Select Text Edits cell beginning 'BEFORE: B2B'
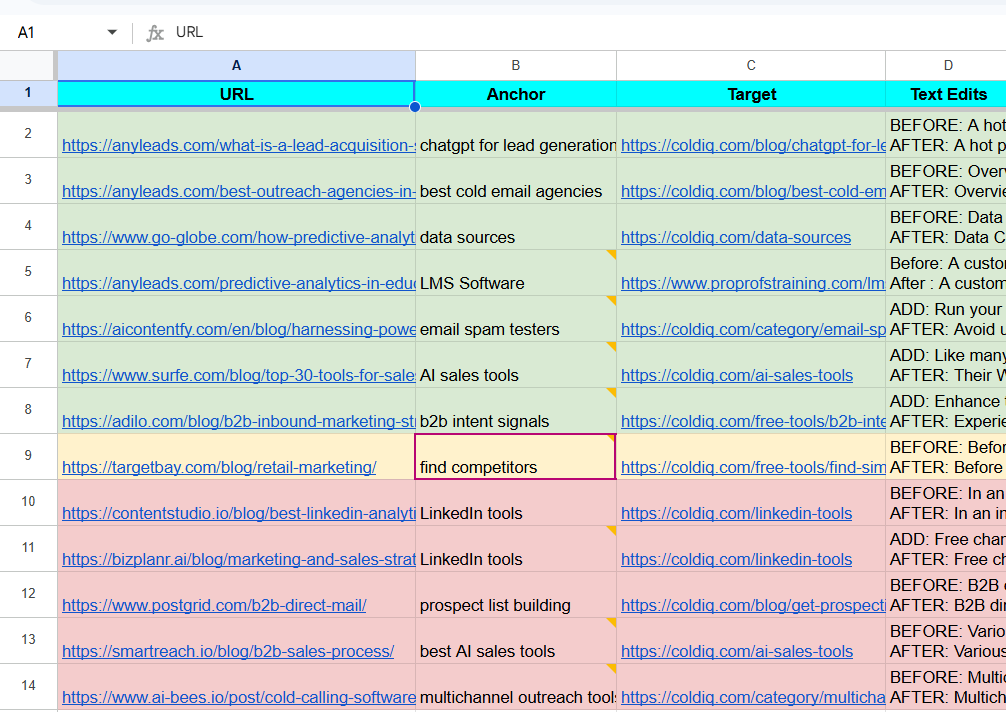This screenshot has width=1006, height=712. pyautogui.click(x=946, y=595)
